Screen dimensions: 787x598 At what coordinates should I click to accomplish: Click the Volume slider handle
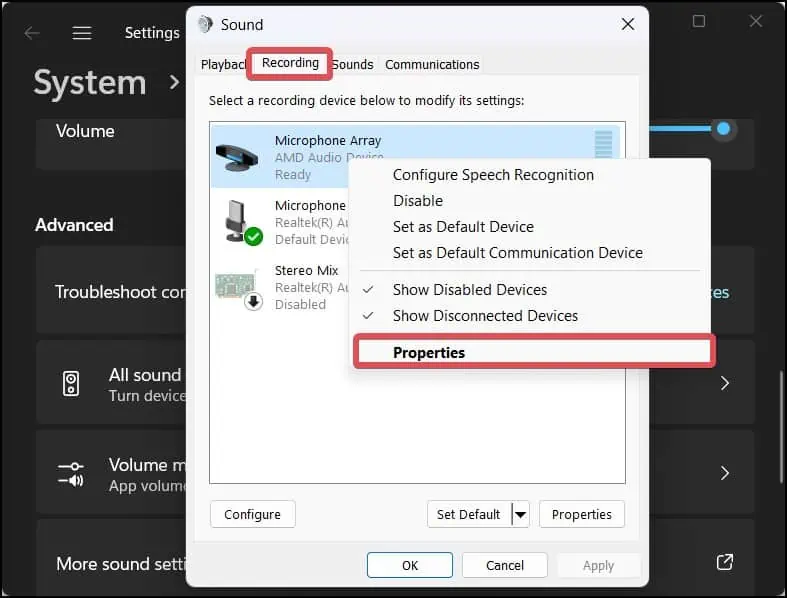tap(724, 128)
